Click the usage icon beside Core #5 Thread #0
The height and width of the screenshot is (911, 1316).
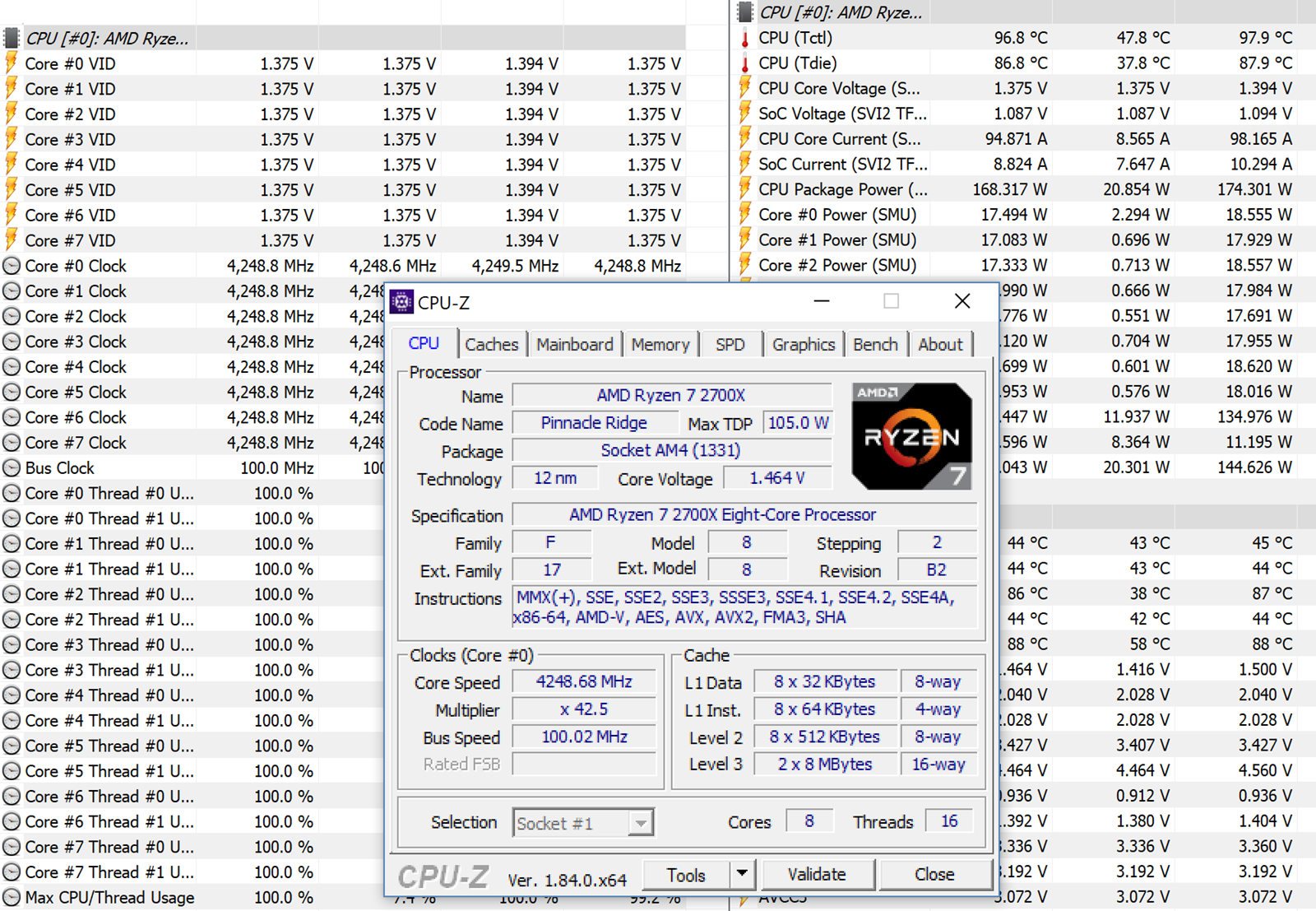[x=12, y=746]
